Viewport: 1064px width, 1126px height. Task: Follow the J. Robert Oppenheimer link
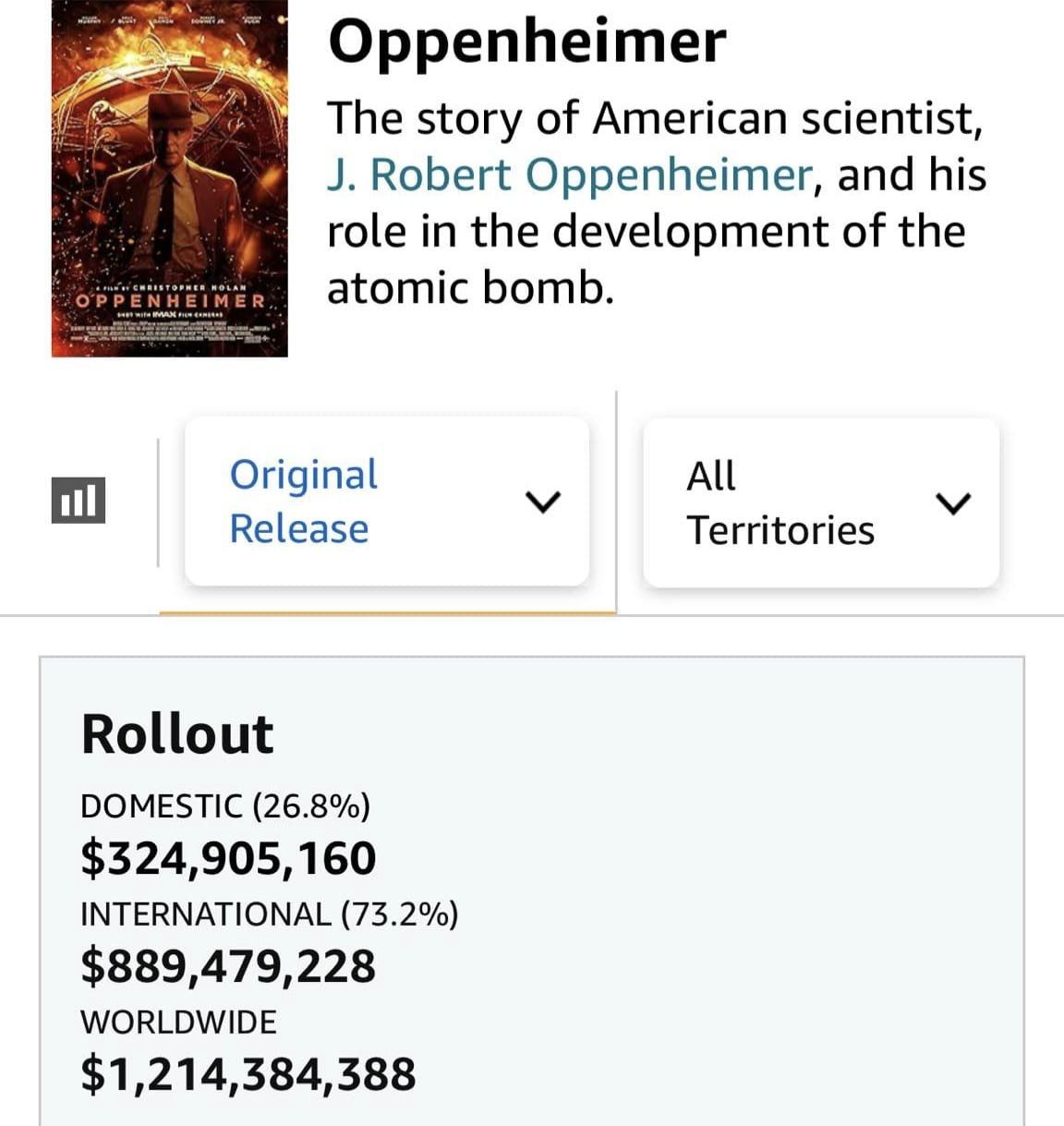click(x=569, y=175)
